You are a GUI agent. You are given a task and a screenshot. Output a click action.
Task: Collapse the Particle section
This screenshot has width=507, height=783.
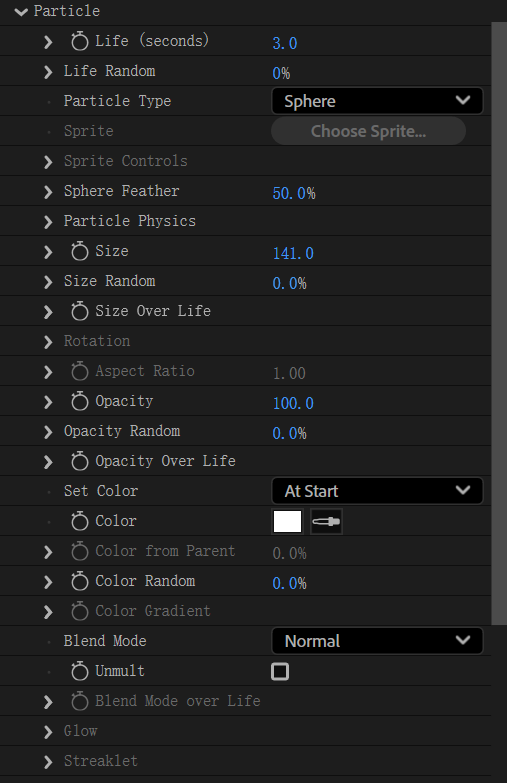point(21,11)
